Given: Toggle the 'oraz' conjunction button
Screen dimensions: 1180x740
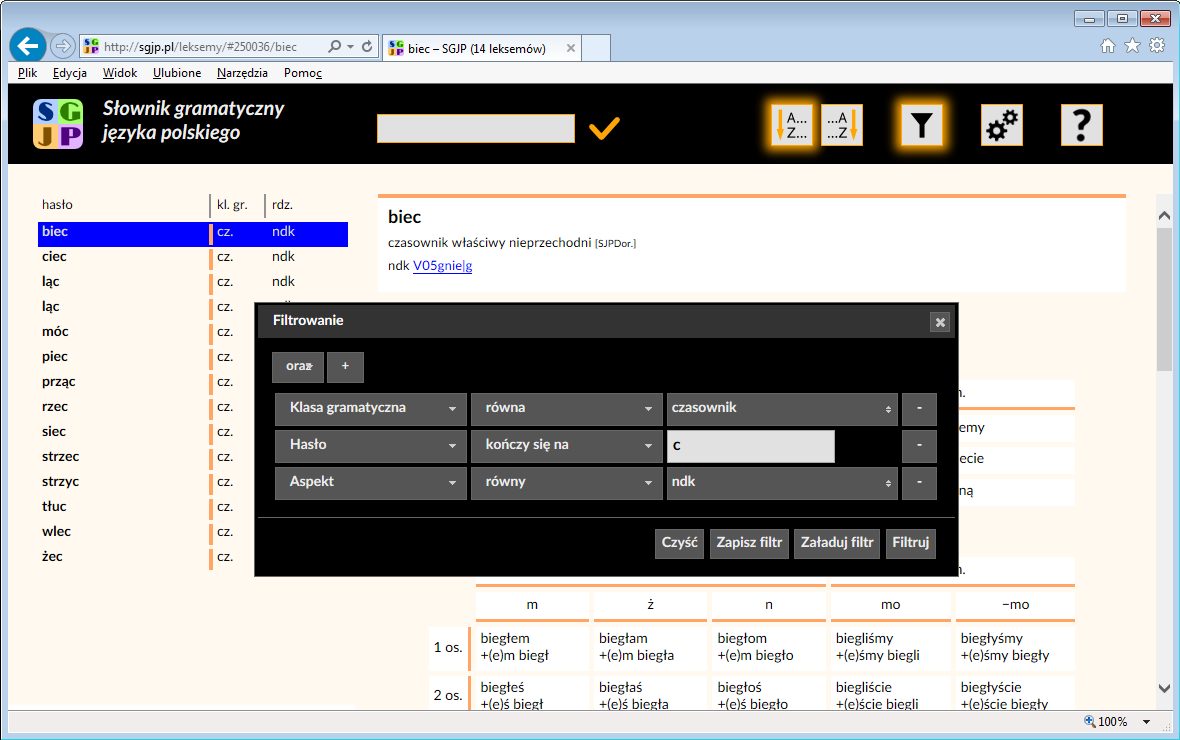Looking at the screenshot, I should 298,367.
